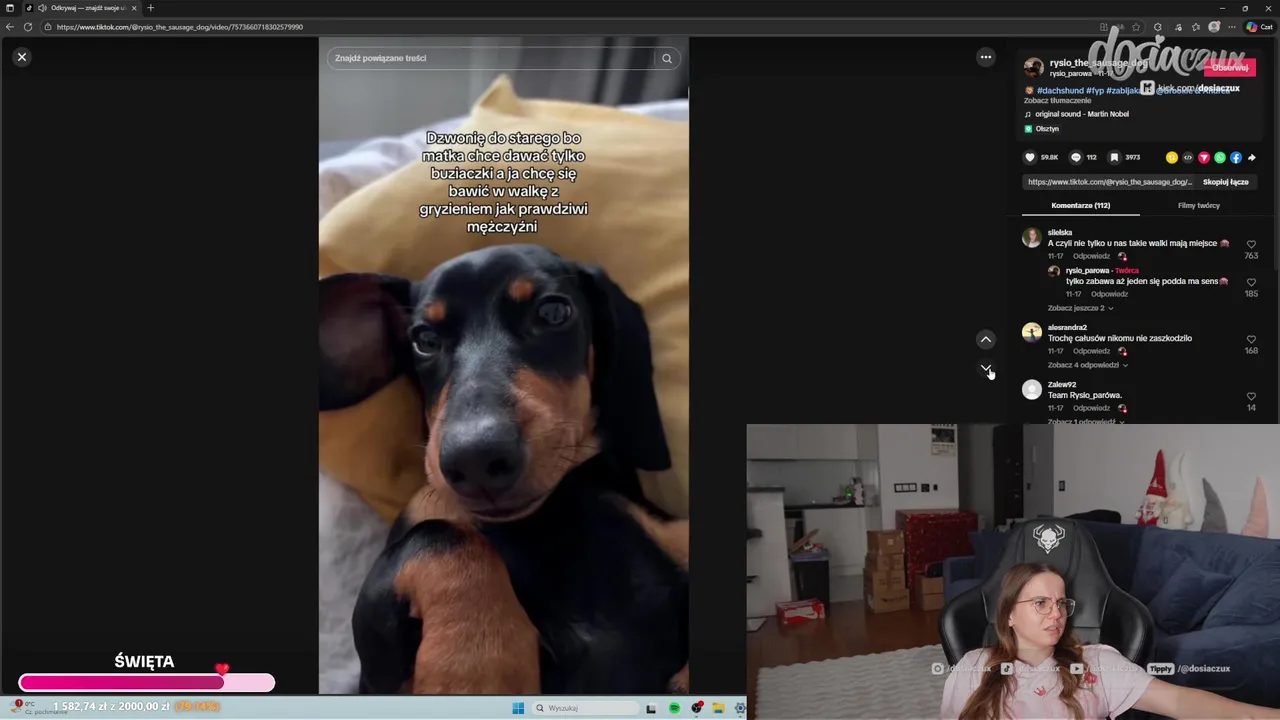This screenshot has width=1280, height=720.
Task: Open Zalew92's profile avatar
Action: 1032,390
